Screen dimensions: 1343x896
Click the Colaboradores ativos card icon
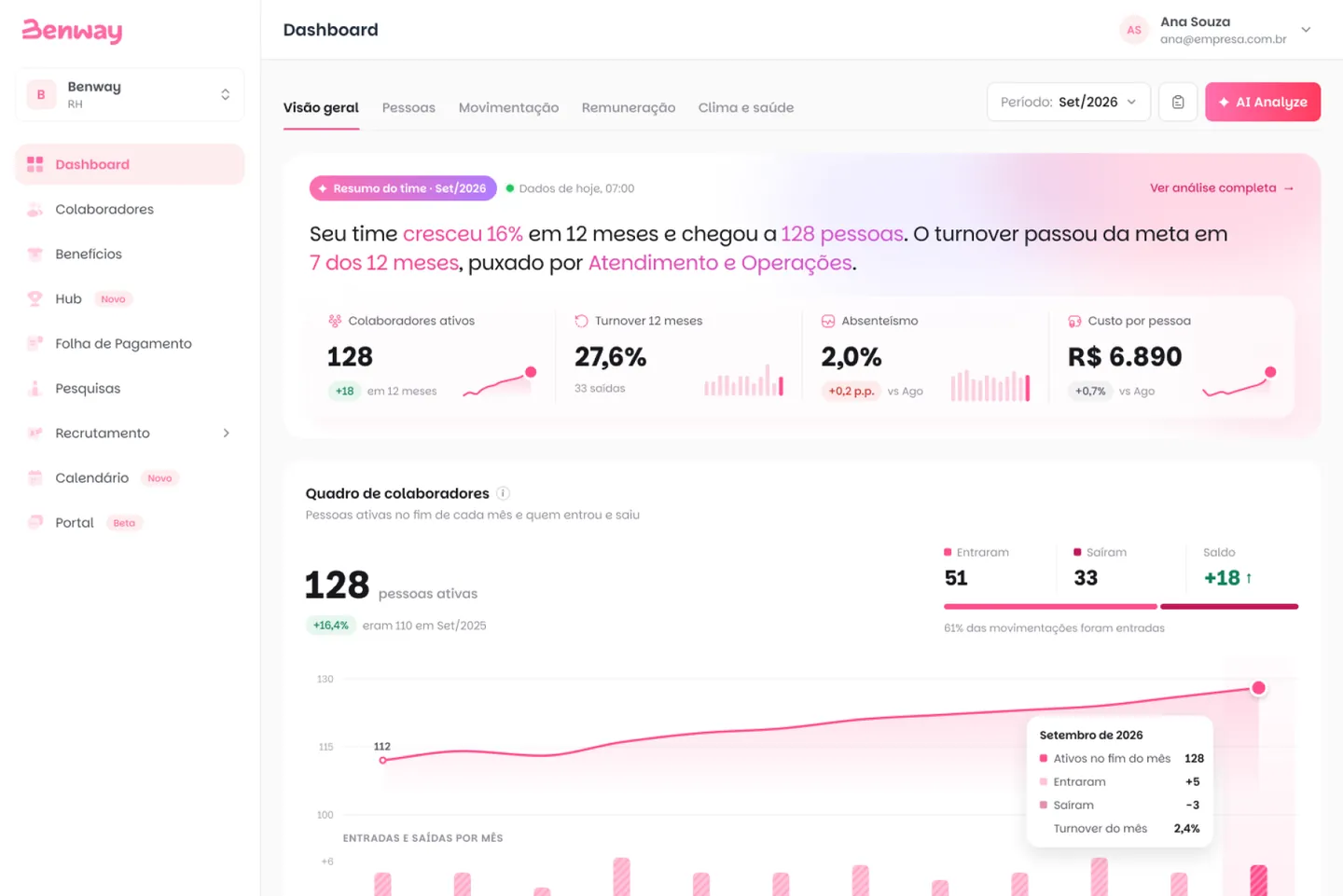(x=335, y=321)
